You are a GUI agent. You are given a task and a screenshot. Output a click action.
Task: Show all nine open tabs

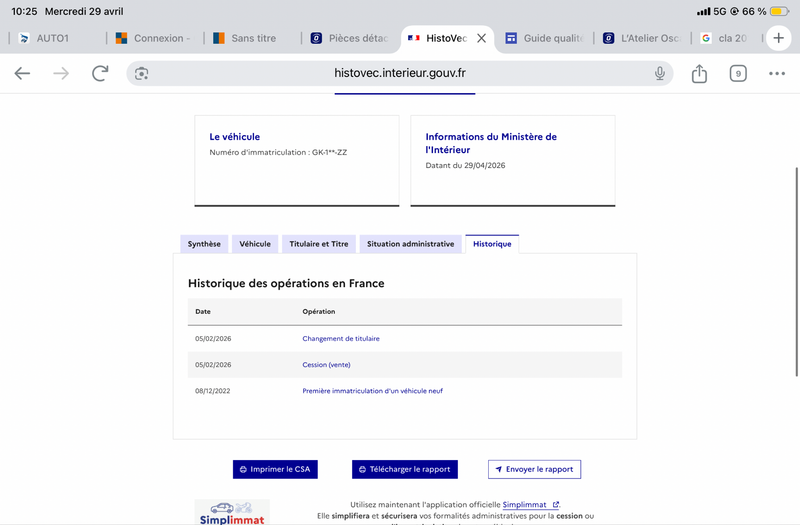pos(738,73)
